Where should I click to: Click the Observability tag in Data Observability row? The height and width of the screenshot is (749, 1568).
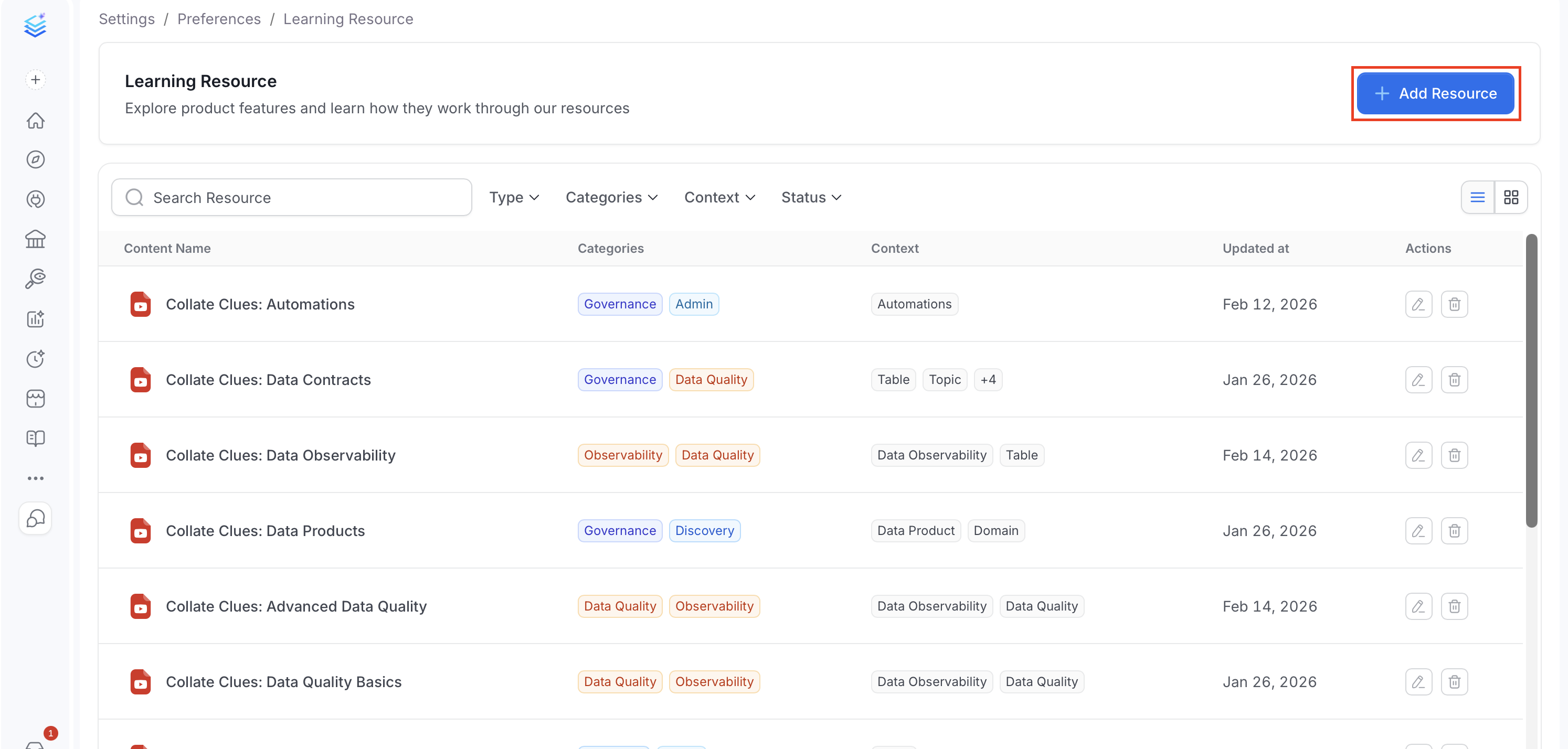623,455
